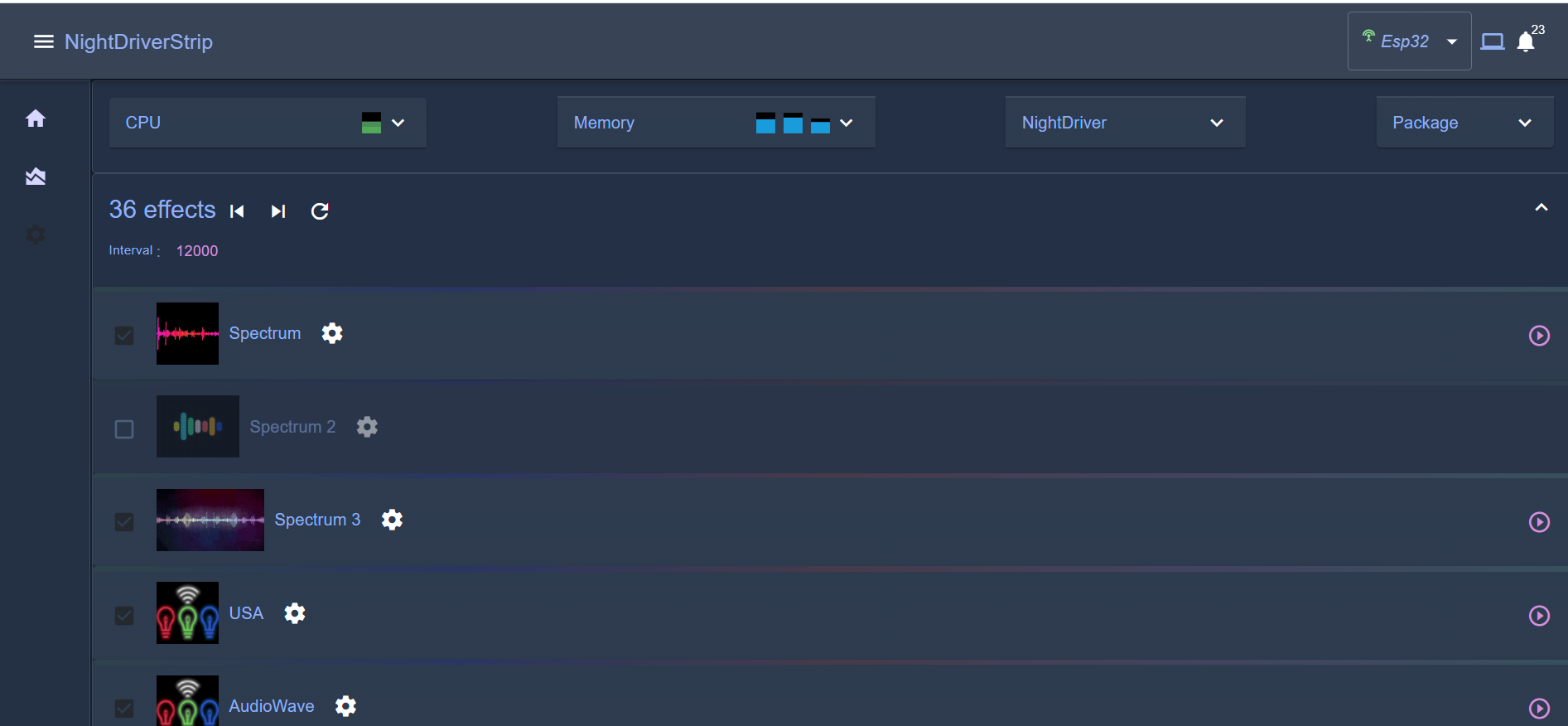The height and width of the screenshot is (726, 1568).
Task: Open settings gear for Spectrum 3
Action: pyautogui.click(x=392, y=520)
